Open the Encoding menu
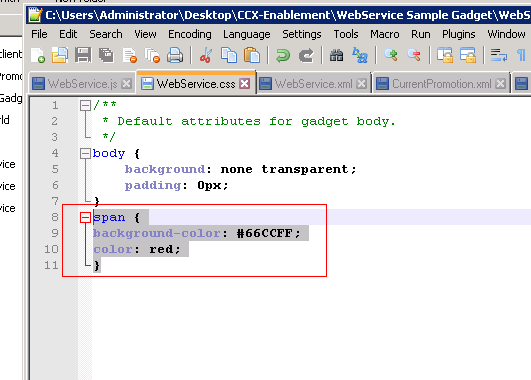This screenshot has height=380, width=531. coord(190,34)
